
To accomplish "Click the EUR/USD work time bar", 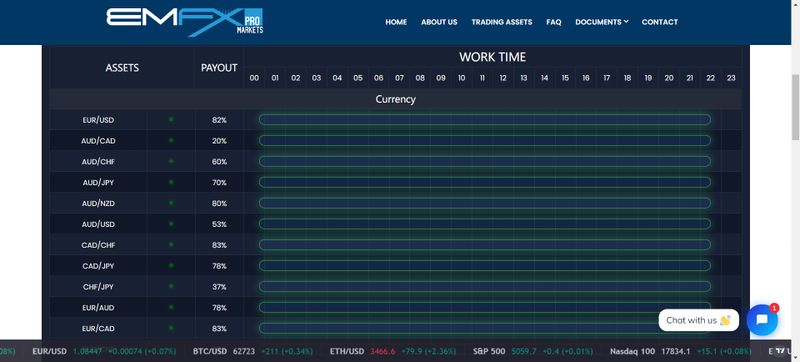I will pyautogui.click(x=485, y=119).
